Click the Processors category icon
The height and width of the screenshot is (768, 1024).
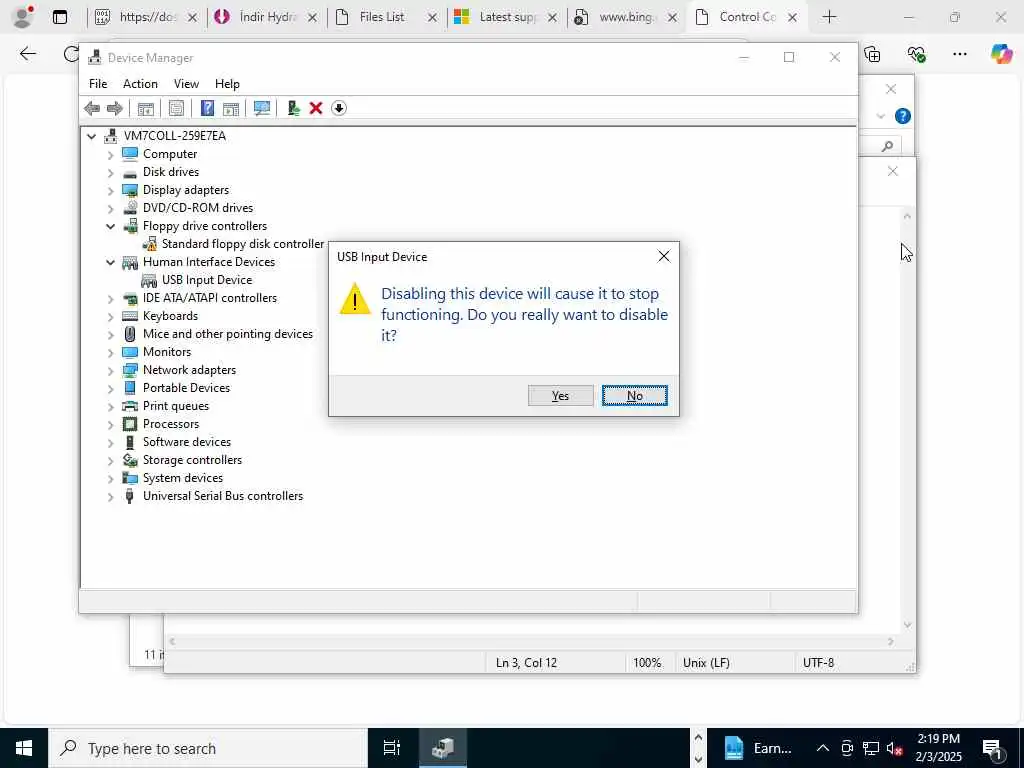click(130, 424)
